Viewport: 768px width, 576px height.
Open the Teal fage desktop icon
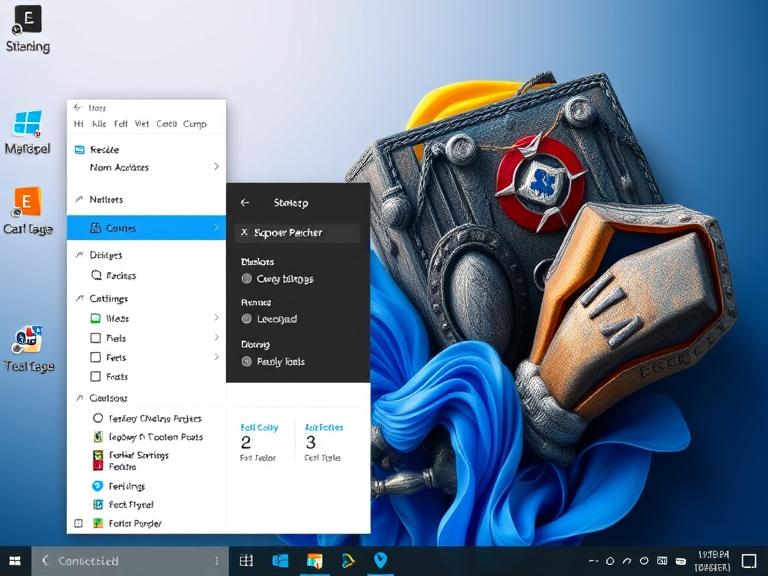(x=28, y=348)
